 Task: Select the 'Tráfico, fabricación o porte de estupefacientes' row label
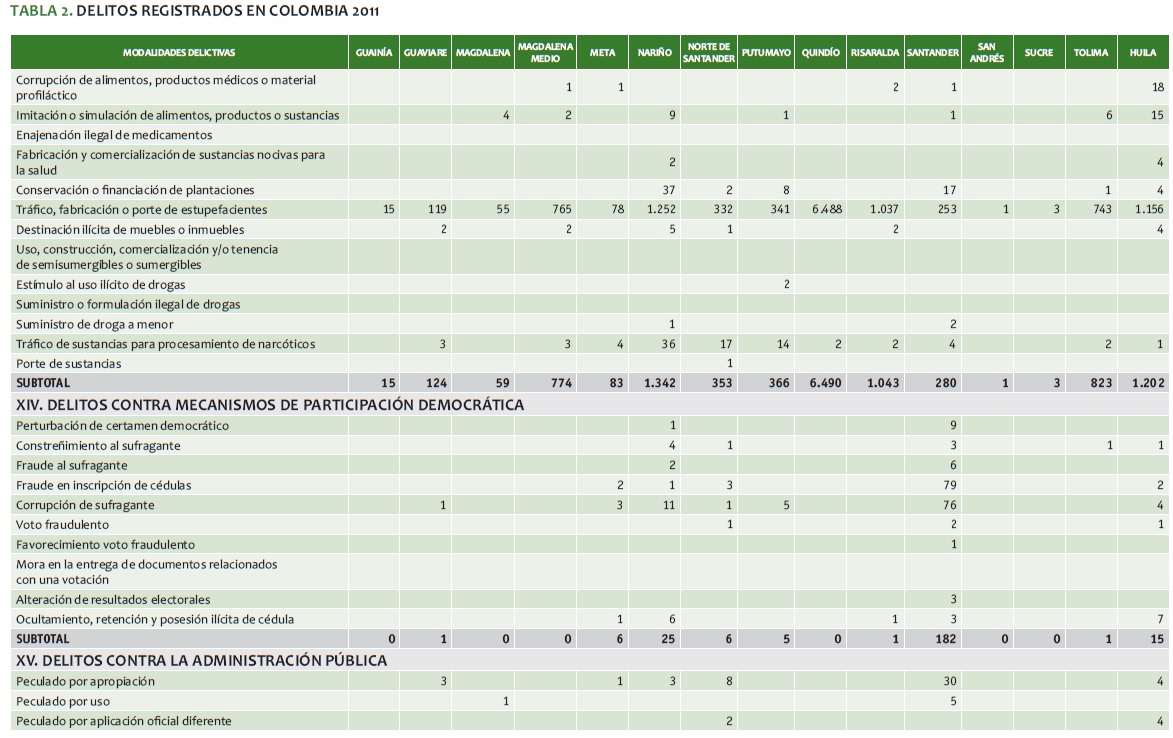pyautogui.click(x=156, y=210)
